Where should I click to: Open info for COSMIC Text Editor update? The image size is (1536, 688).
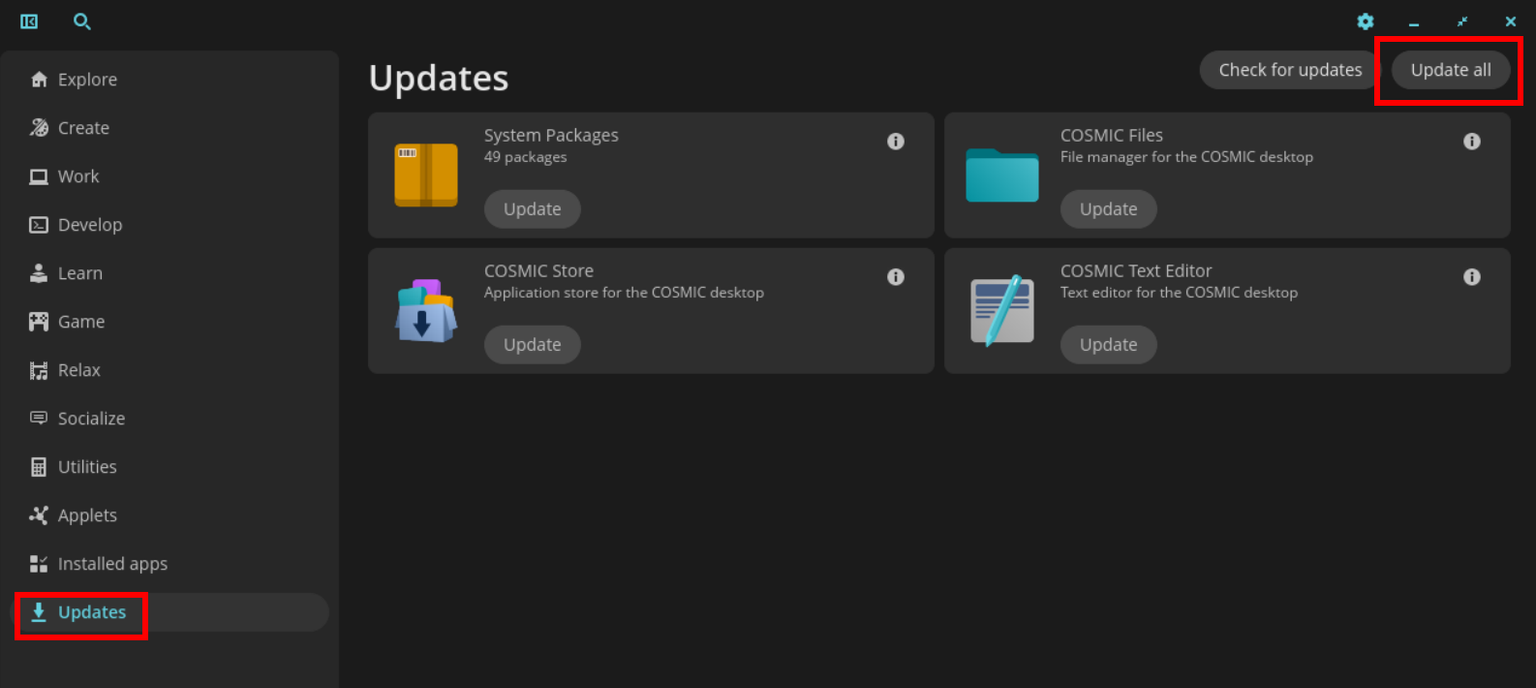tap(1471, 277)
